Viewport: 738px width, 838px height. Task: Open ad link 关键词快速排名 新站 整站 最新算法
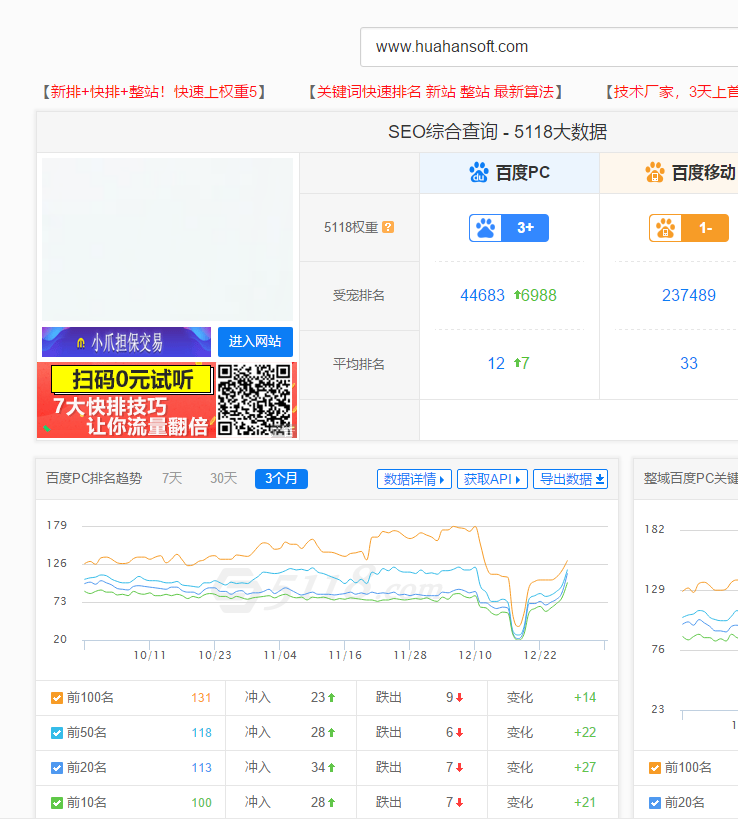point(436,92)
